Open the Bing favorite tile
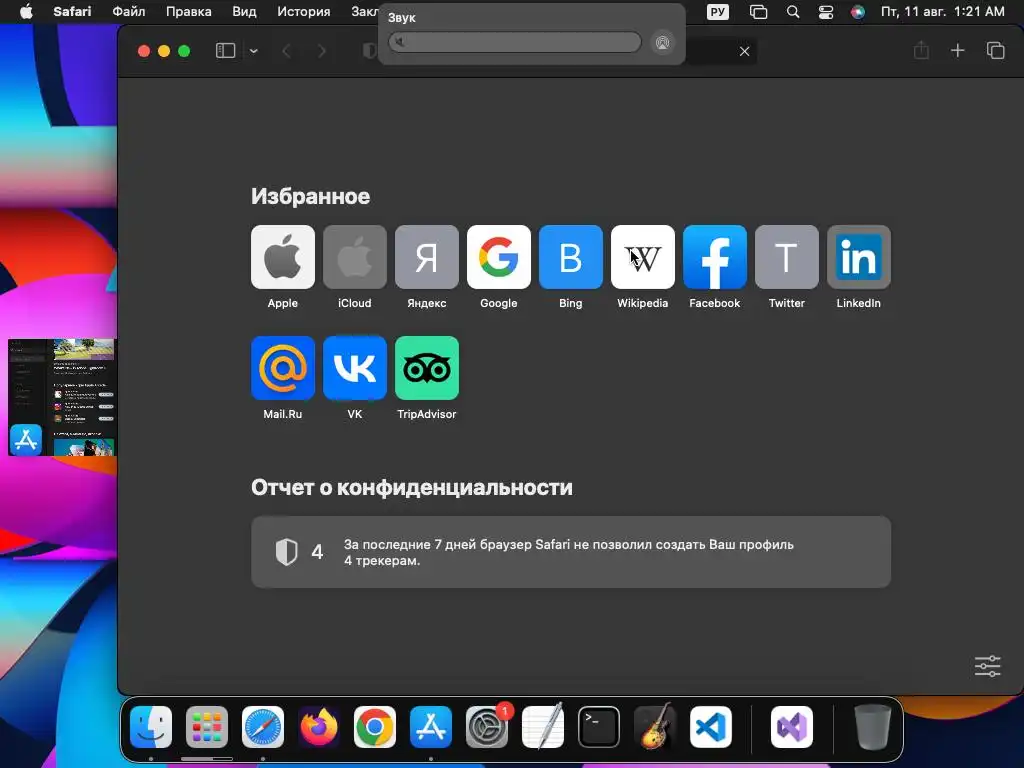1024x768 pixels. (x=571, y=257)
